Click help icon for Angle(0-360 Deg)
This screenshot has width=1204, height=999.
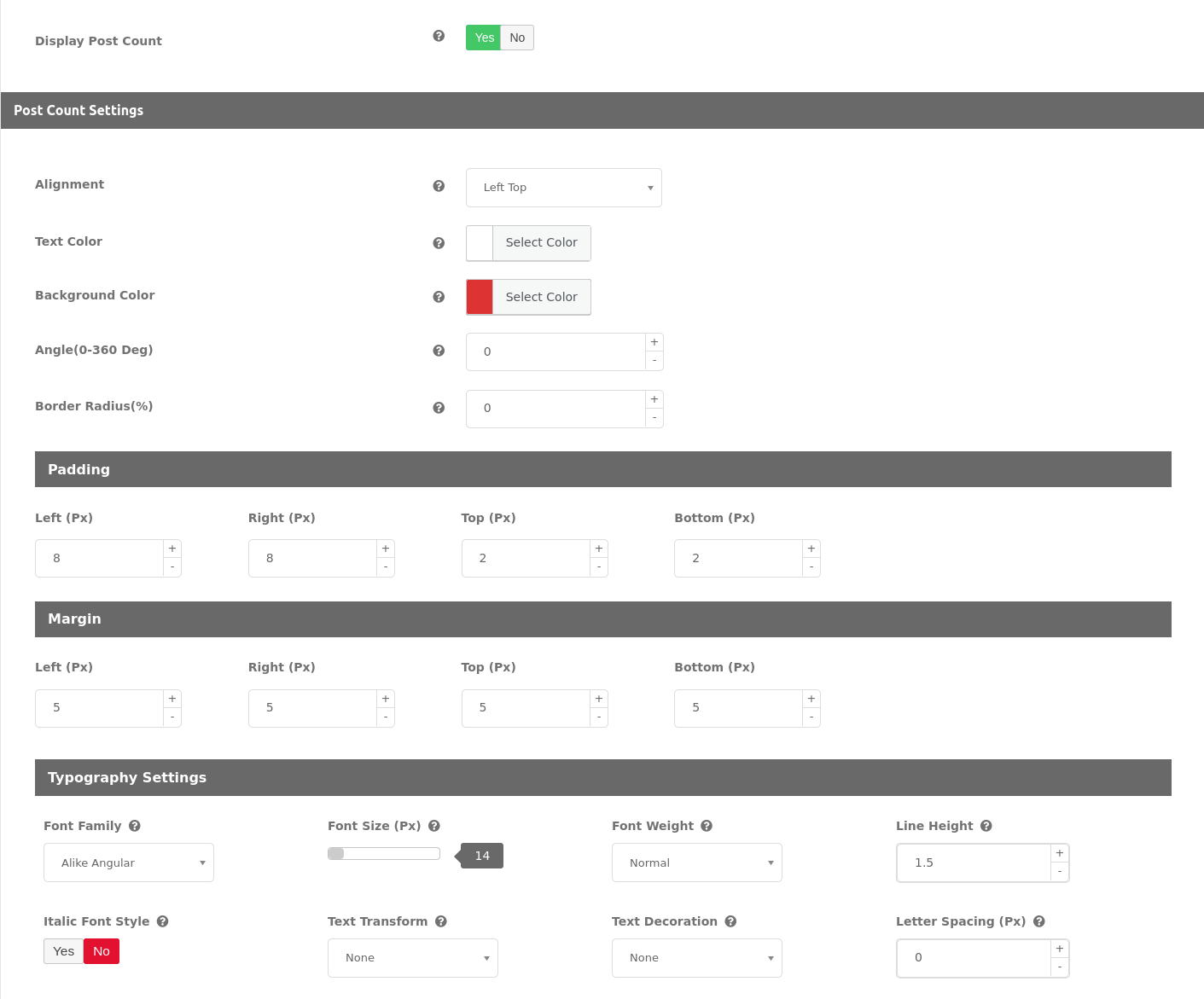click(439, 351)
